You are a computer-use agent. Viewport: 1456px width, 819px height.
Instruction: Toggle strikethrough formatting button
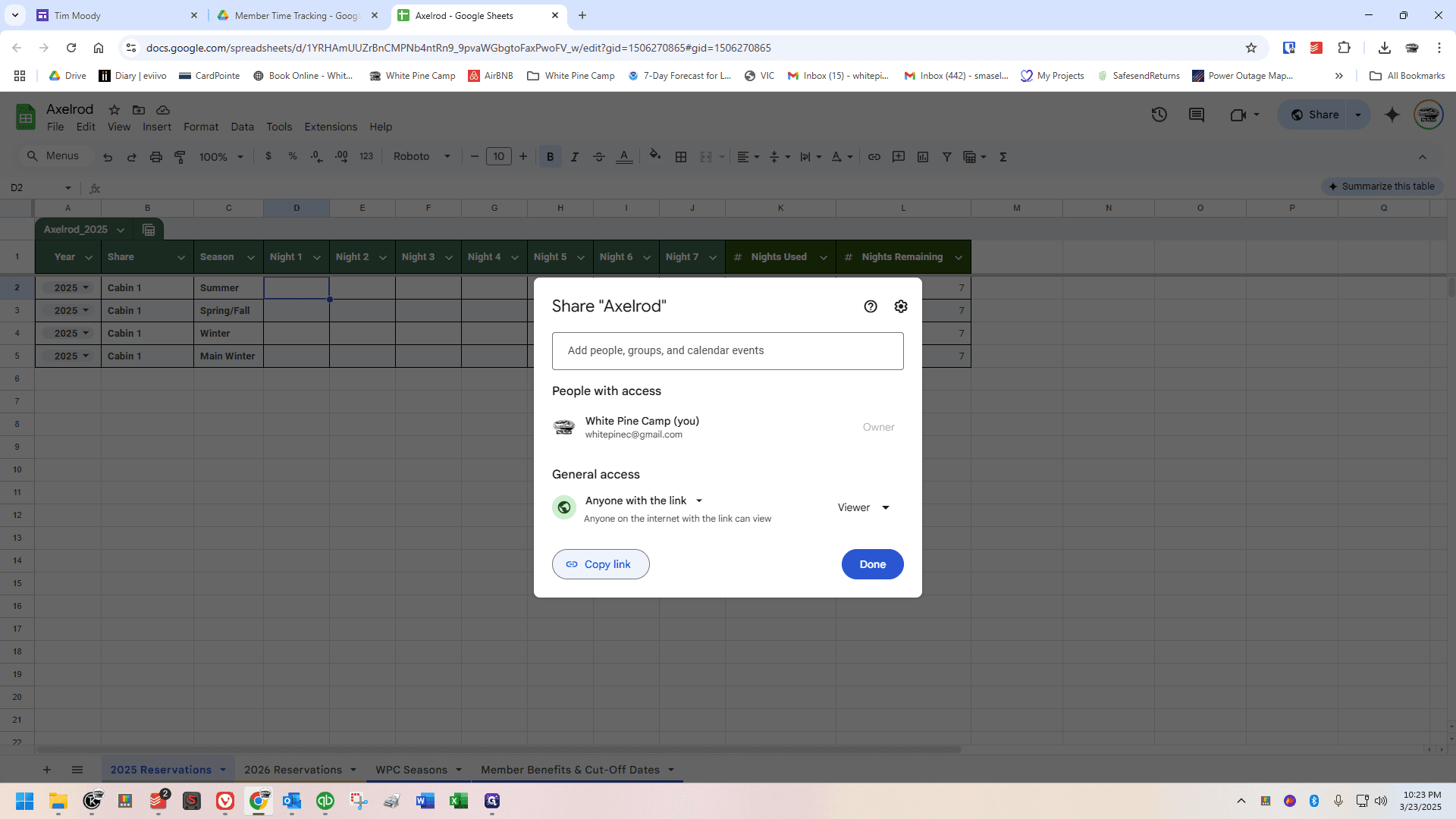point(599,157)
